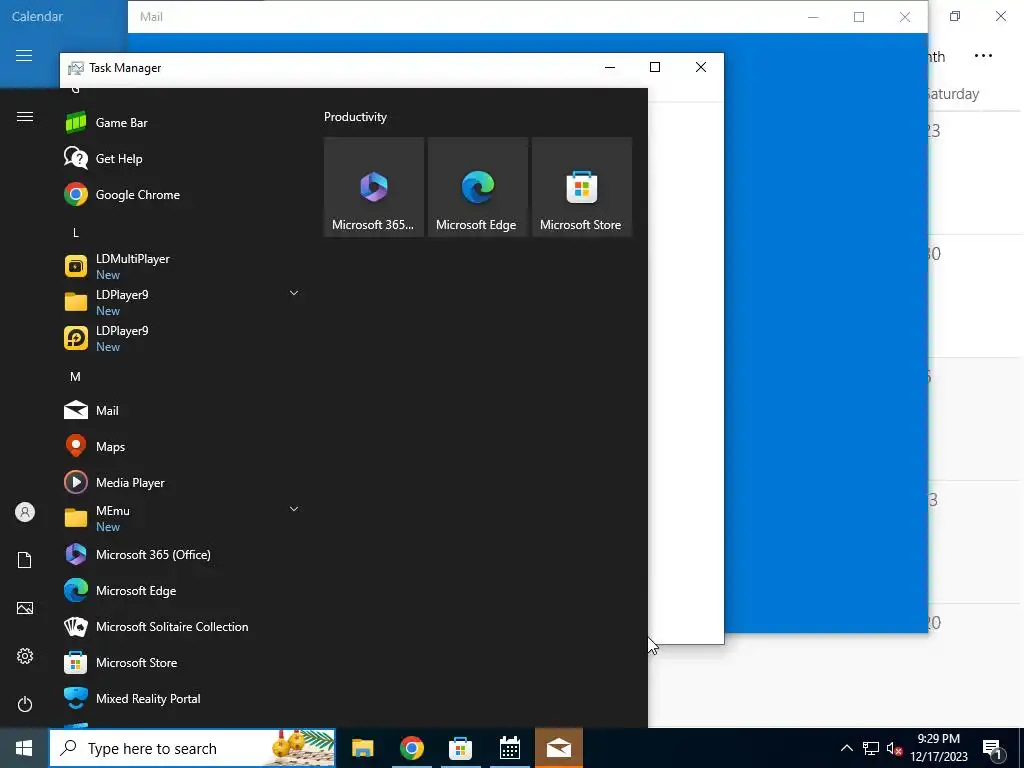Image resolution: width=1024 pixels, height=768 pixels.
Task: Restore down the Calendar window
Action: tap(955, 16)
